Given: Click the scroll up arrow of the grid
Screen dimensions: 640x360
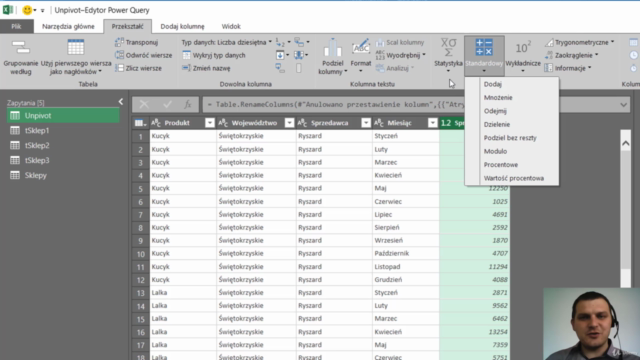Looking at the screenshot, I should point(625,143).
